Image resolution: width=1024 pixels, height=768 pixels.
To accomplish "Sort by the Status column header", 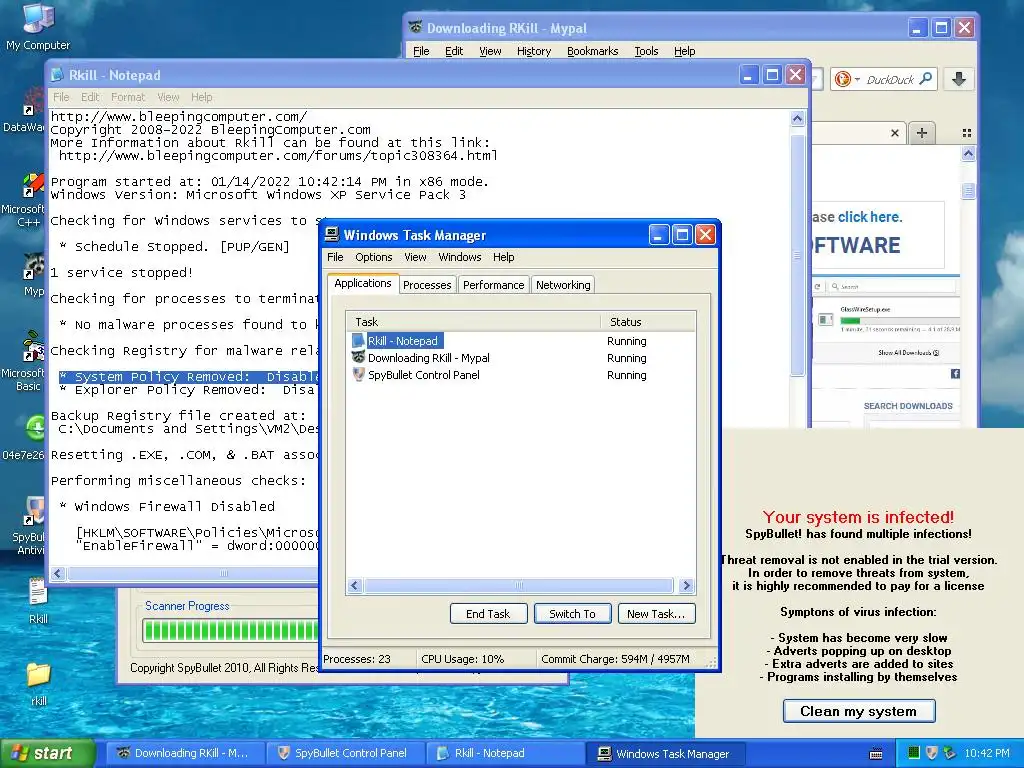I will click(x=648, y=322).
